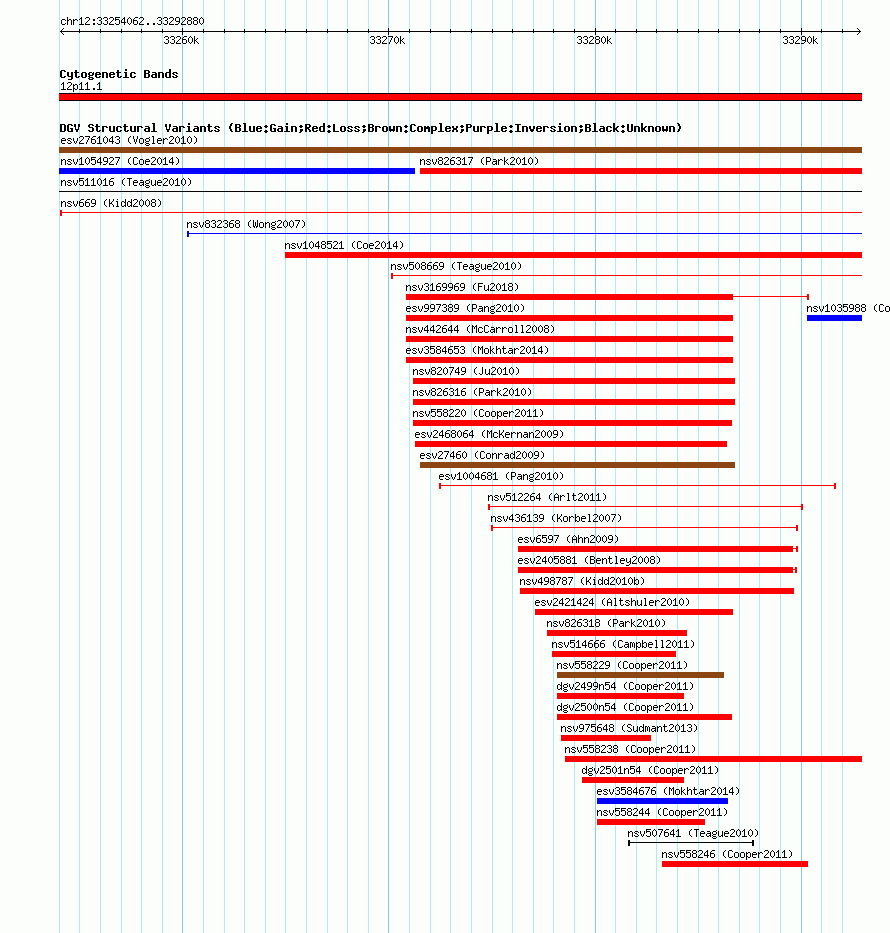Click the red 12p11.1 cytogenetic band bar
The height and width of the screenshot is (933, 890).
(460, 97)
